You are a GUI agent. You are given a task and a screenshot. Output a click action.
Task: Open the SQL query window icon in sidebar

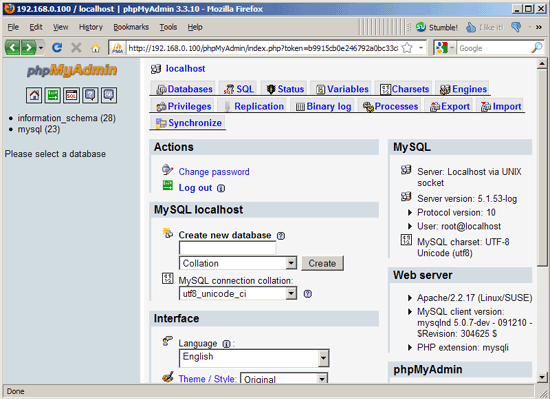[x=72, y=95]
